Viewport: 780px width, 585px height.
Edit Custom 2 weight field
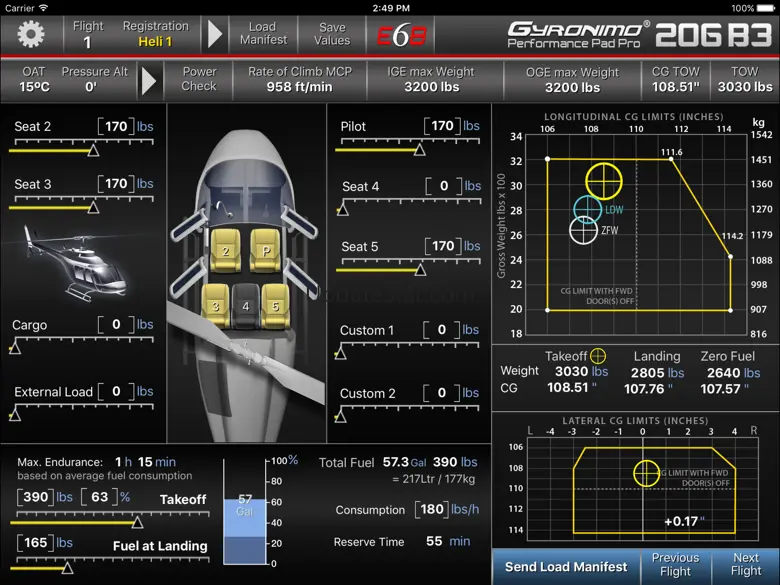coord(442,393)
